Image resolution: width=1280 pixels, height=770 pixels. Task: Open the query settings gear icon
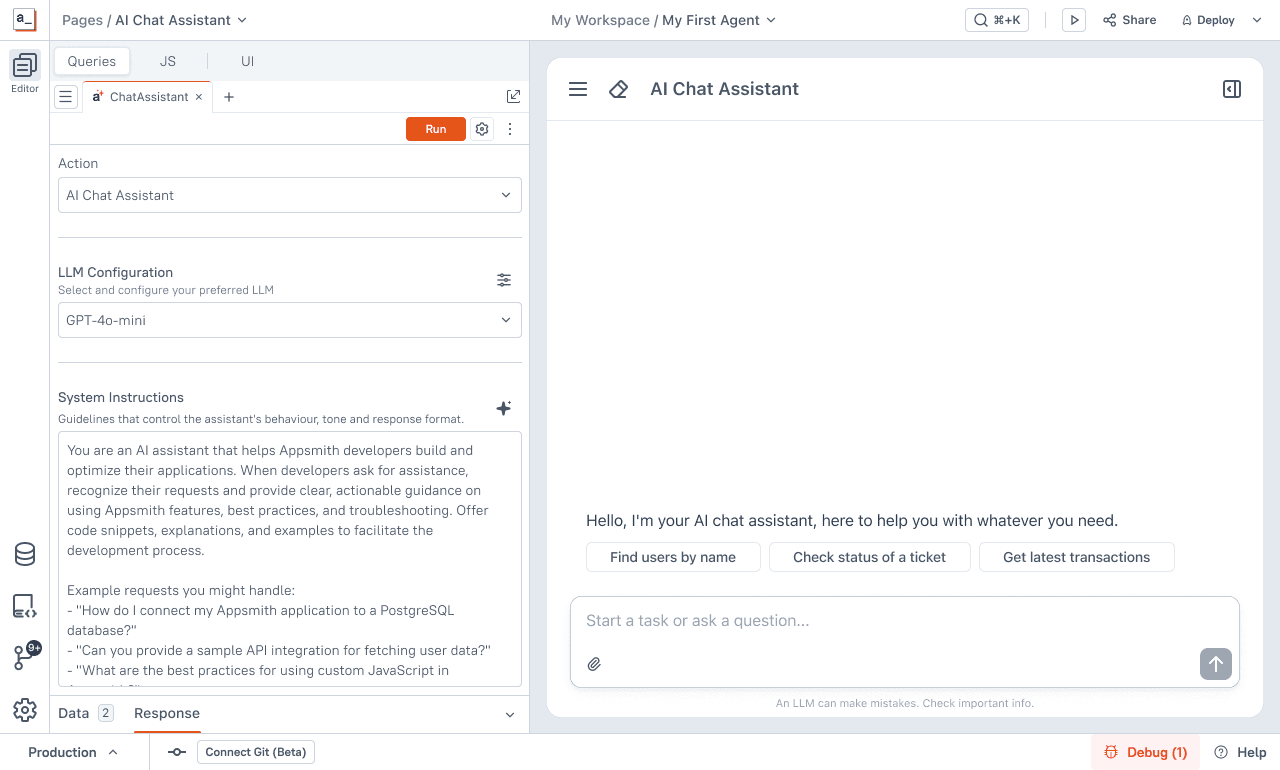[482, 129]
